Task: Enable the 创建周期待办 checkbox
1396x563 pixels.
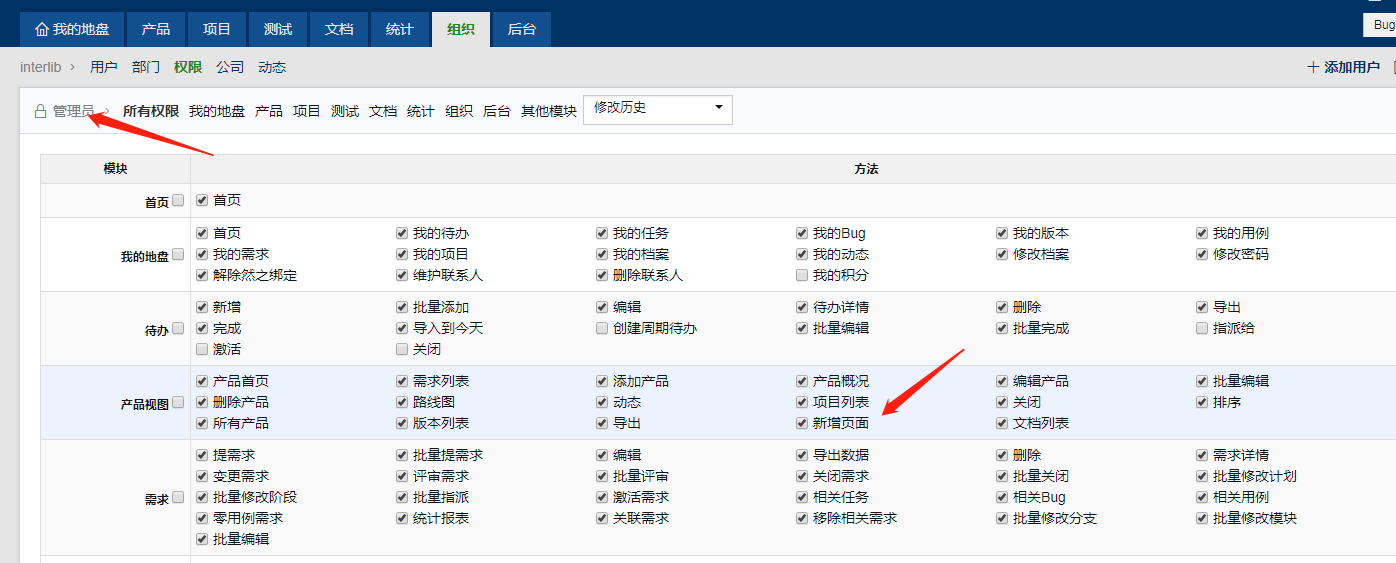Action: coord(602,328)
